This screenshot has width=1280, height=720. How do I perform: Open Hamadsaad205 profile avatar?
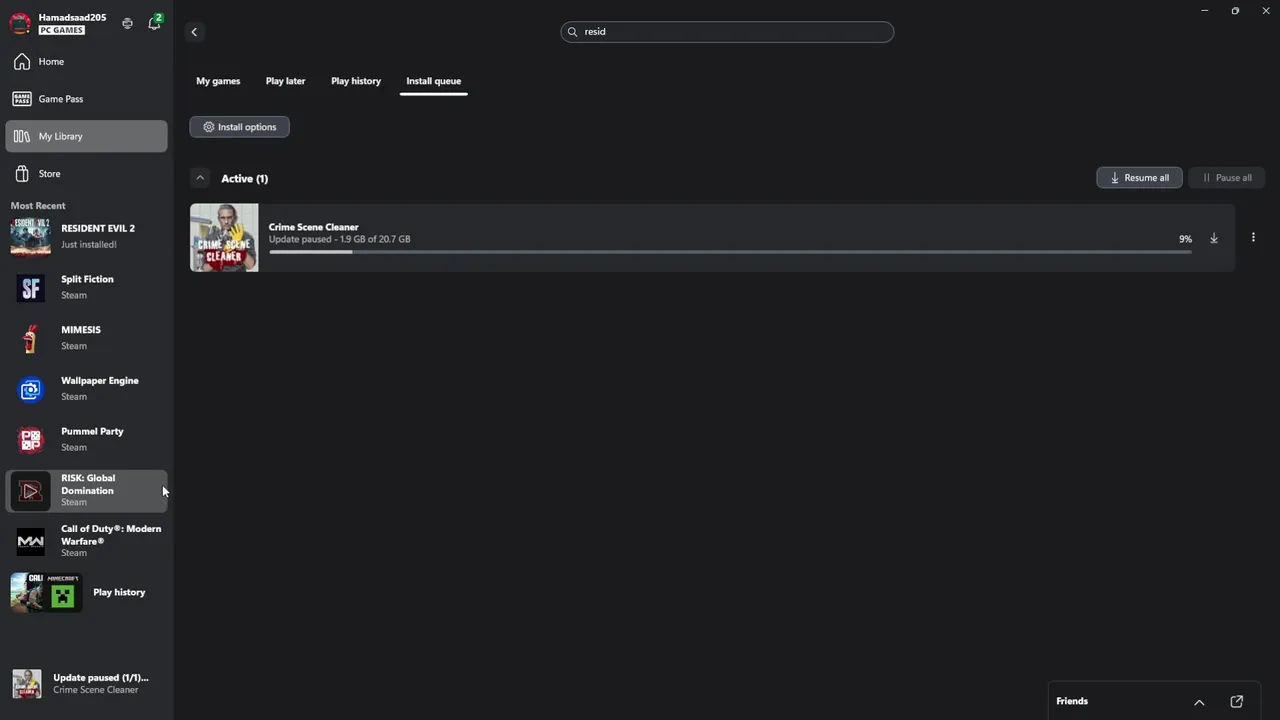pos(20,24)
